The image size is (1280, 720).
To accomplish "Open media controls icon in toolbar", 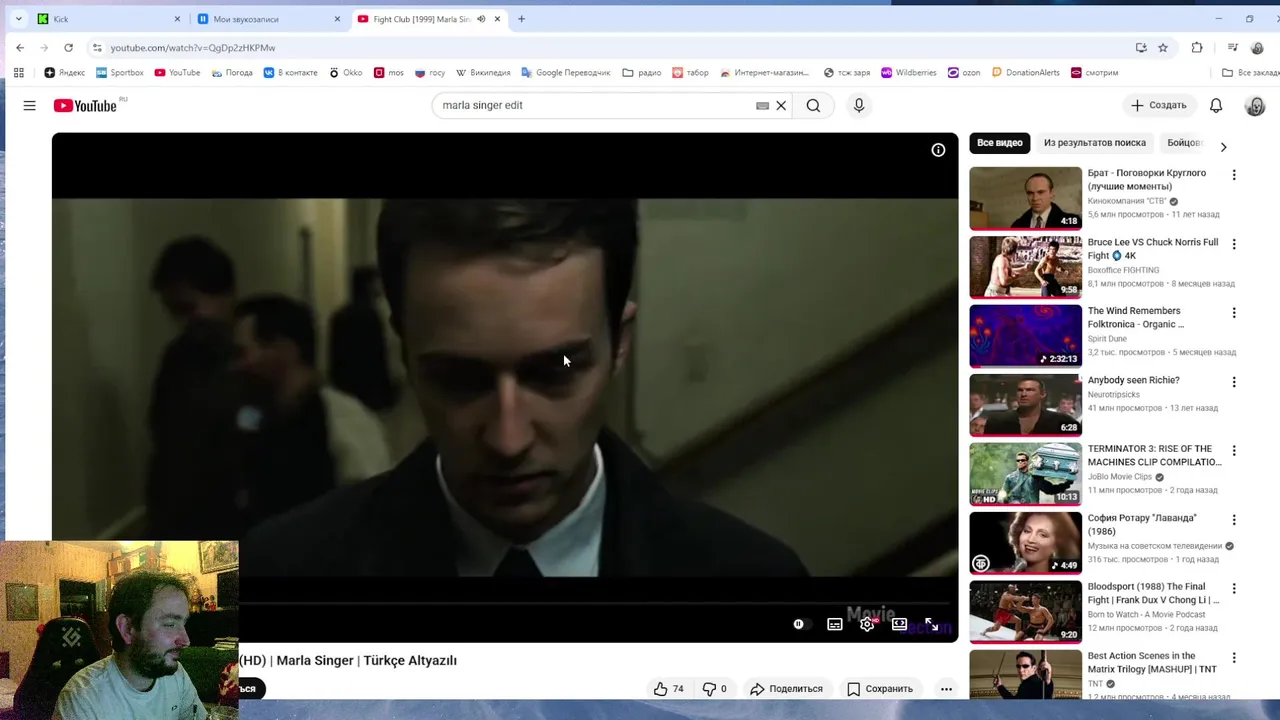I will (1233, 47).
